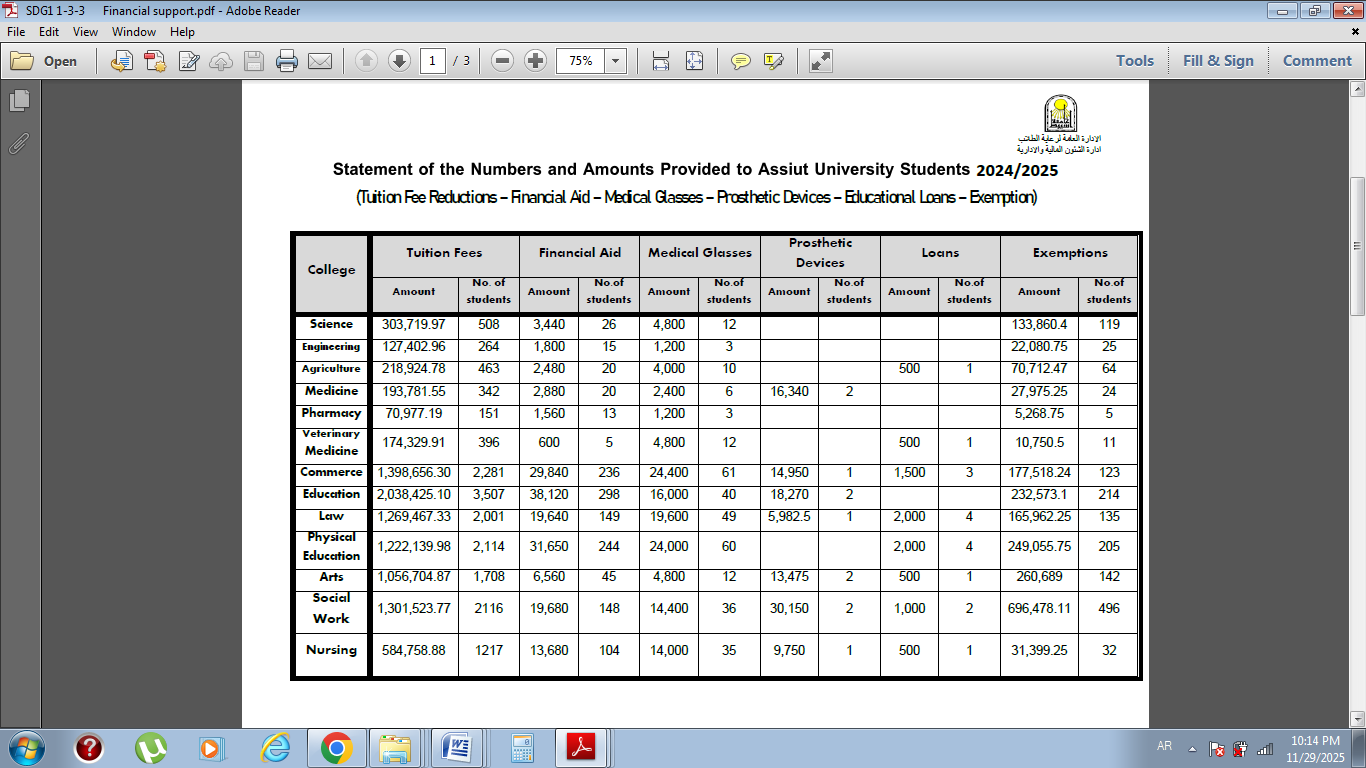This screenshot has height=768, width=1366.
Task: Open the Window menu
Action: pos(133,32)
